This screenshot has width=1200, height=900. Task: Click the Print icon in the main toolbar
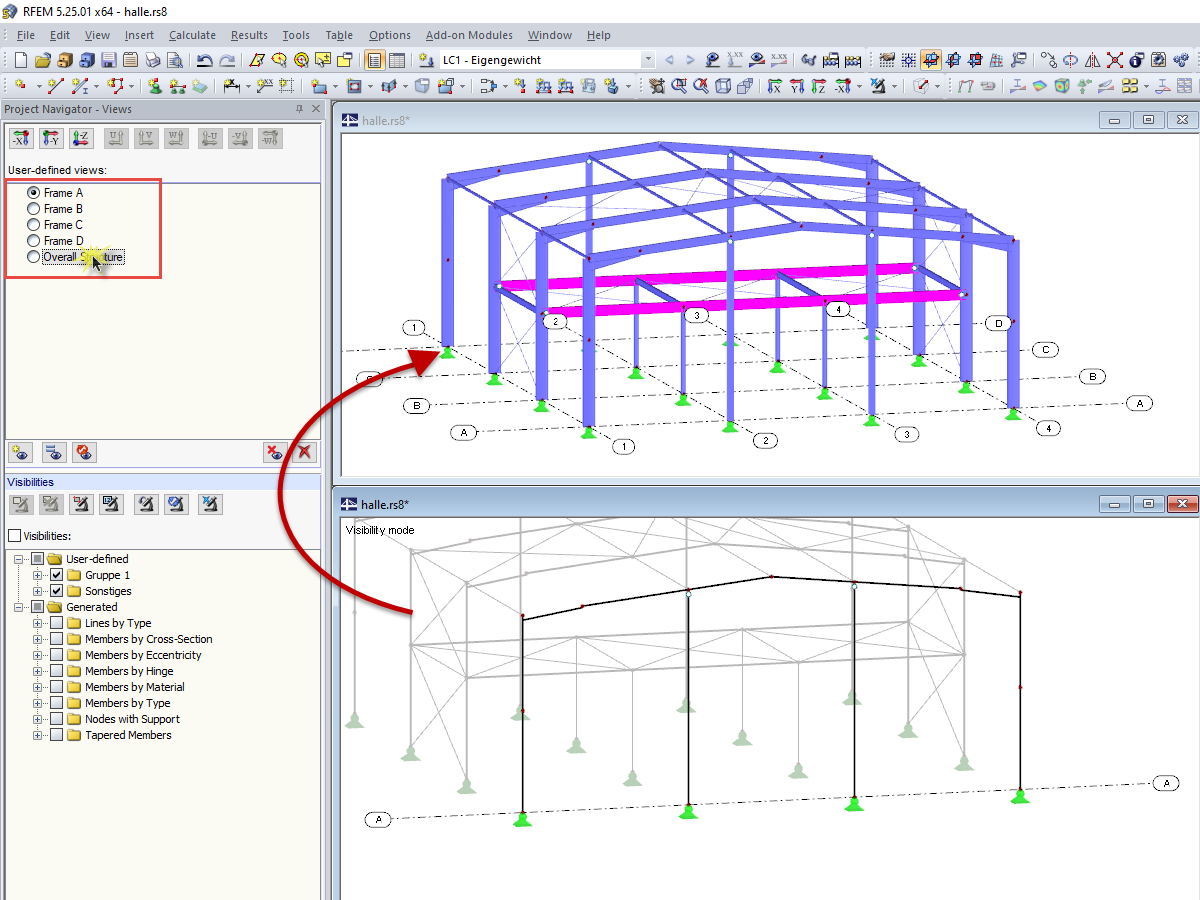(x=152, y=60)
